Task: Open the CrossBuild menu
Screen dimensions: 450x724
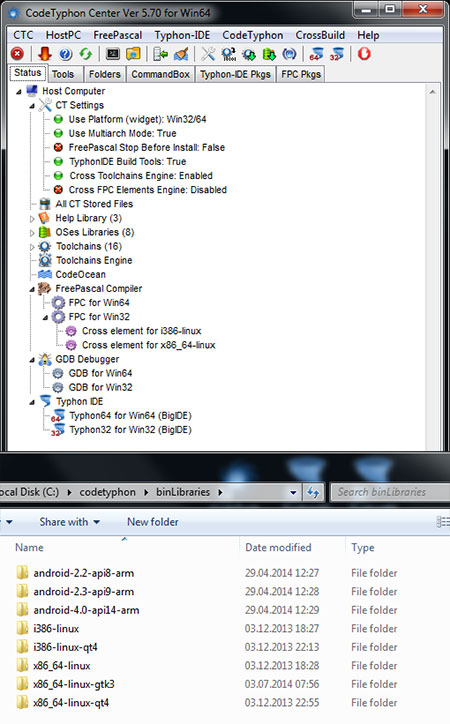Action: (x=320, y=35)
